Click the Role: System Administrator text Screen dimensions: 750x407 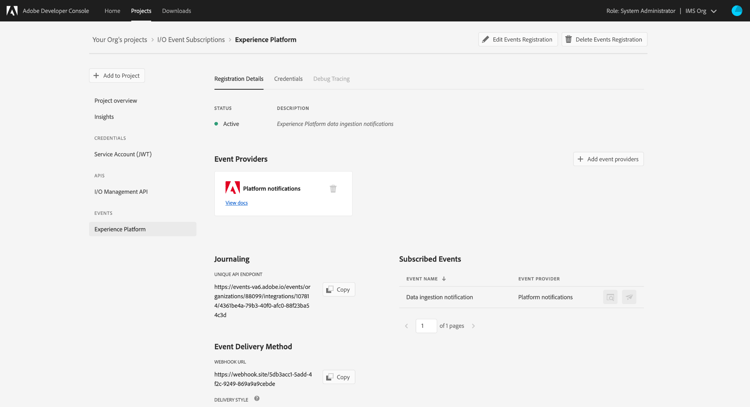pos(641,11)
